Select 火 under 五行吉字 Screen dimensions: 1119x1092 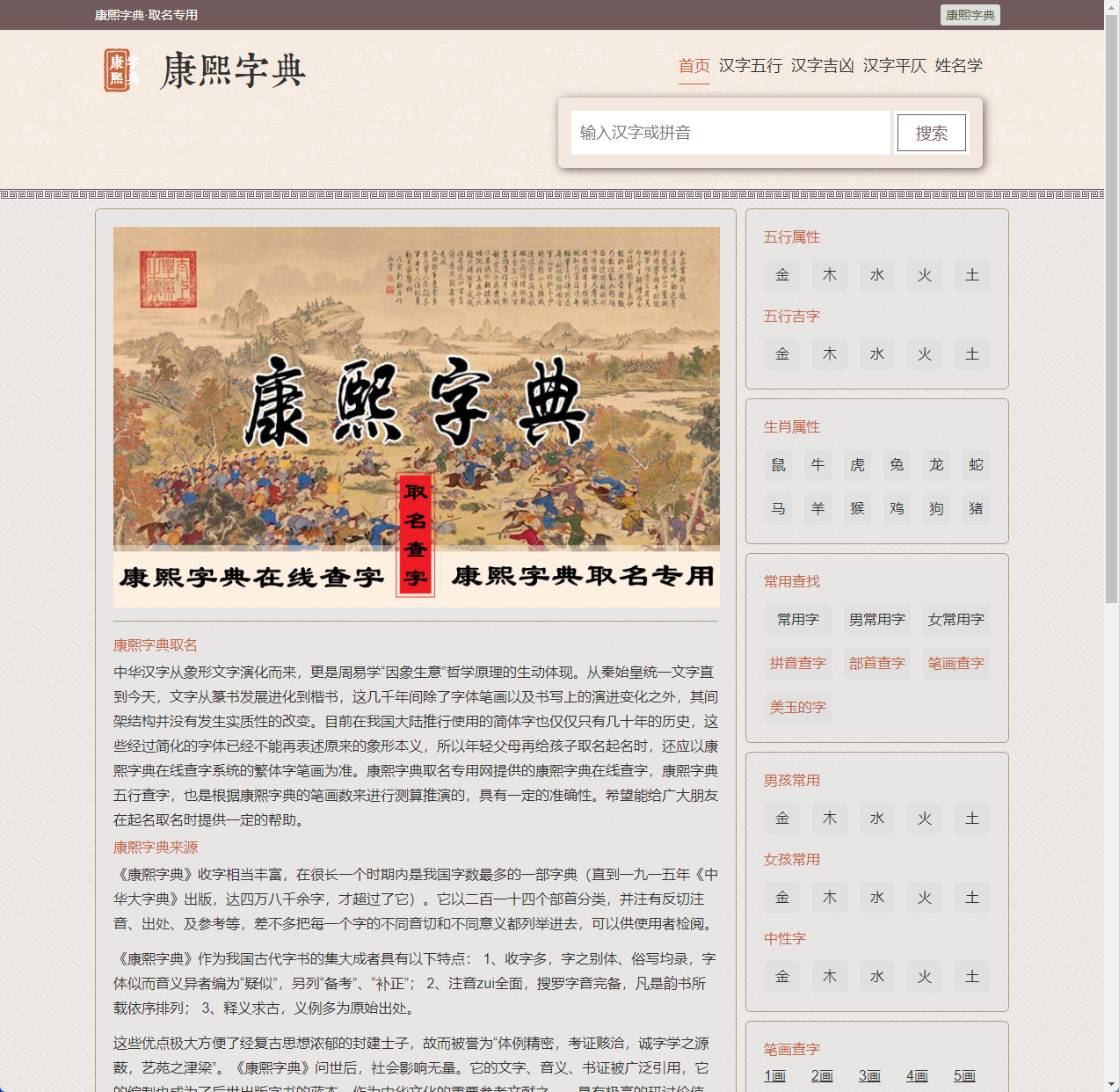pyautogui.click(x=924, y=353)
